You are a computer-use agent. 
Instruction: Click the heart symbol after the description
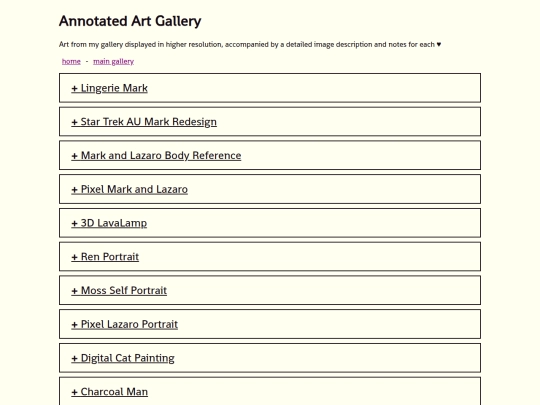coord(439,44)
